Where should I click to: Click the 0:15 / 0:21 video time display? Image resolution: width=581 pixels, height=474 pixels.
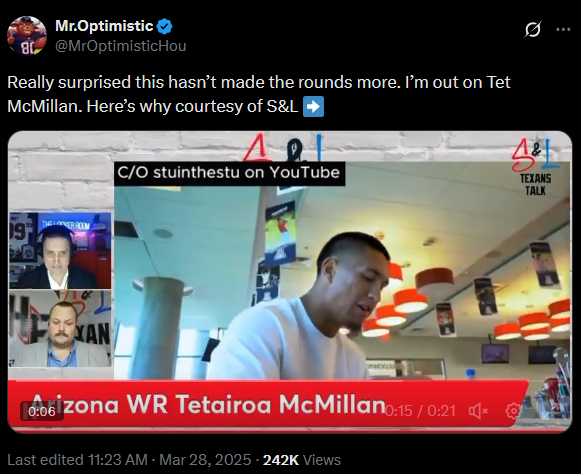point(420,411)
